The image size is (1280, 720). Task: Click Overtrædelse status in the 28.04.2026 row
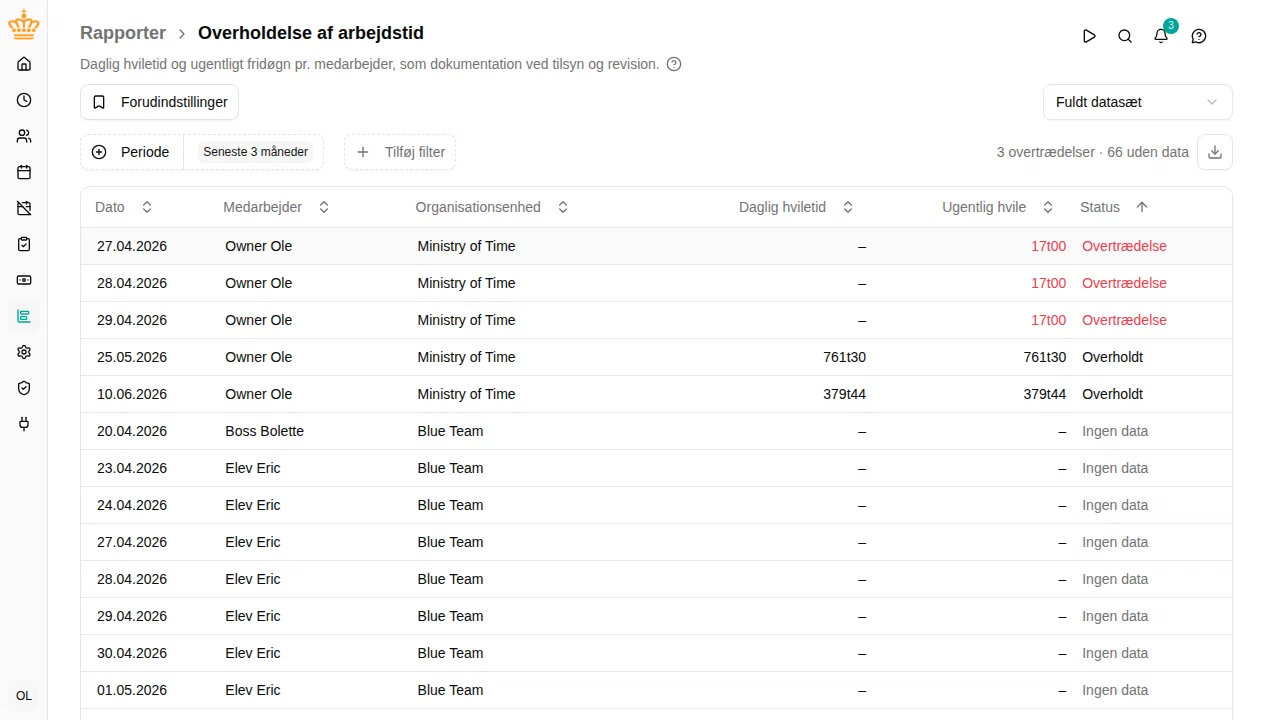point(1124,283)
